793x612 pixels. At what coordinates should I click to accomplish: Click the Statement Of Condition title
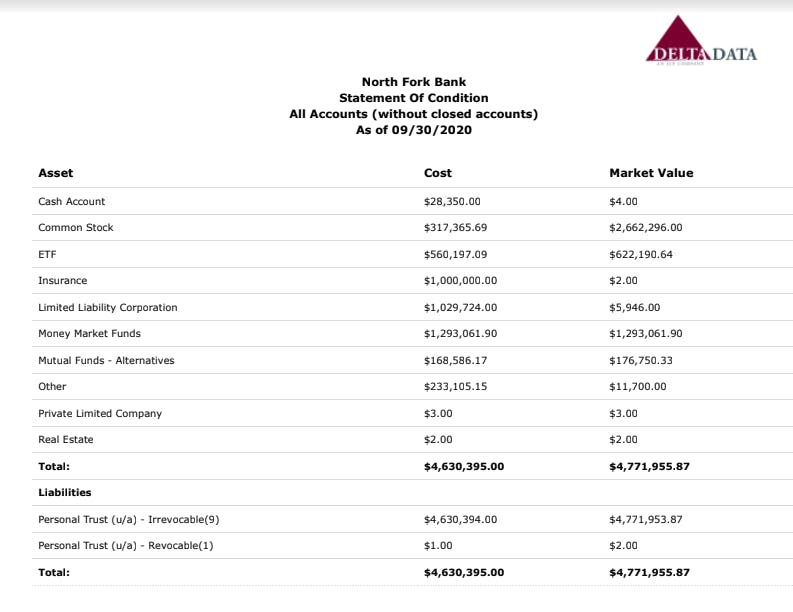(x=414, y=98)
